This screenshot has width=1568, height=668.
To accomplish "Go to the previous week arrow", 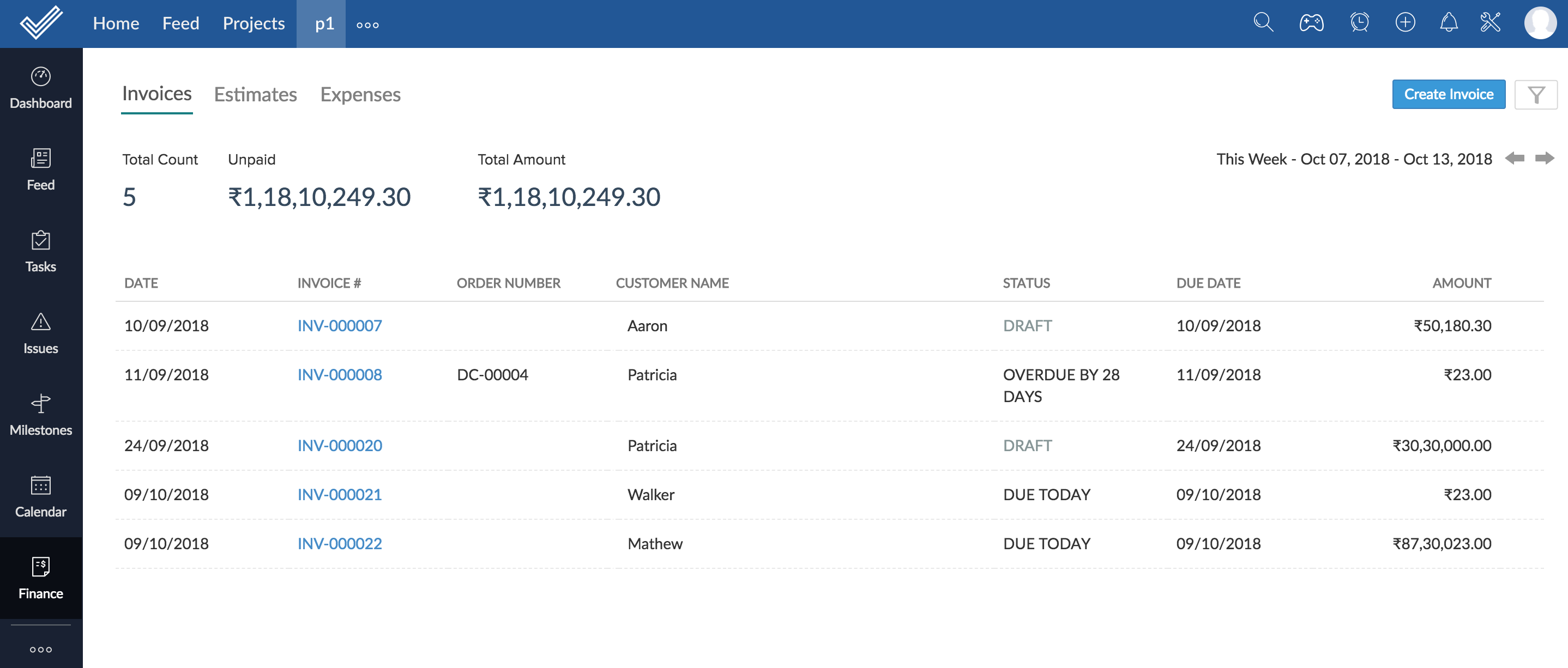I will [1515, 159].
